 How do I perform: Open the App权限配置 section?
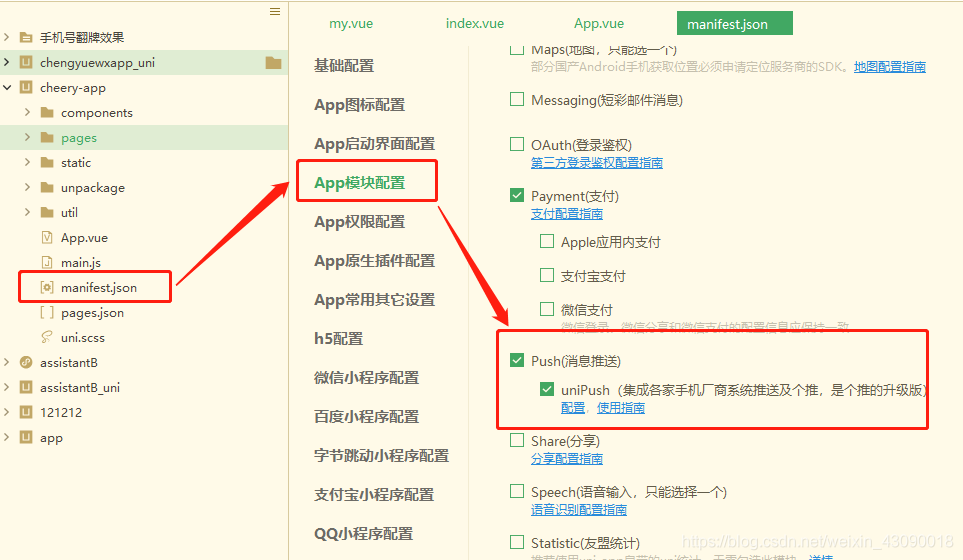pyautogui.click(x=359, y=222)
